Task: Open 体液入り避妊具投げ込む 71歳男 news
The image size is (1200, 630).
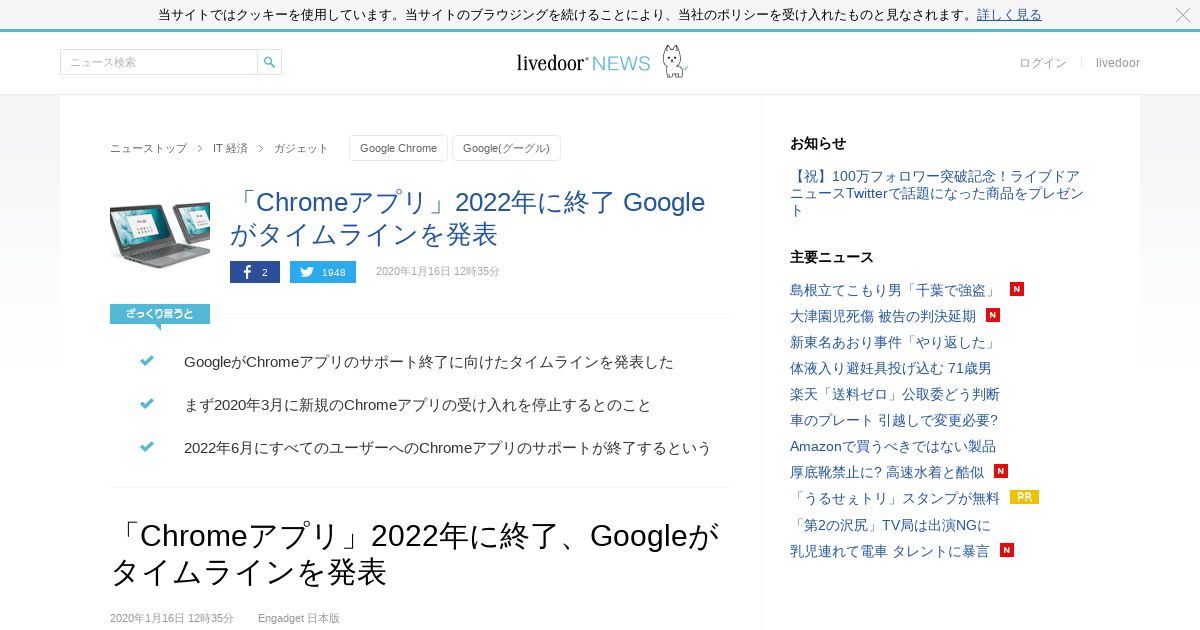Action: (x=891, y=368)
